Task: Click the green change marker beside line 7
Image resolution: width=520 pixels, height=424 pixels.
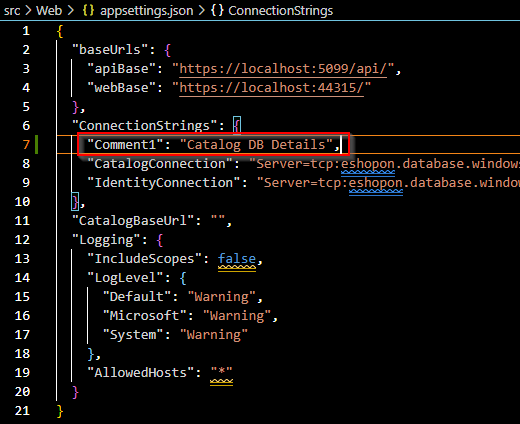Action: (36, 145)
